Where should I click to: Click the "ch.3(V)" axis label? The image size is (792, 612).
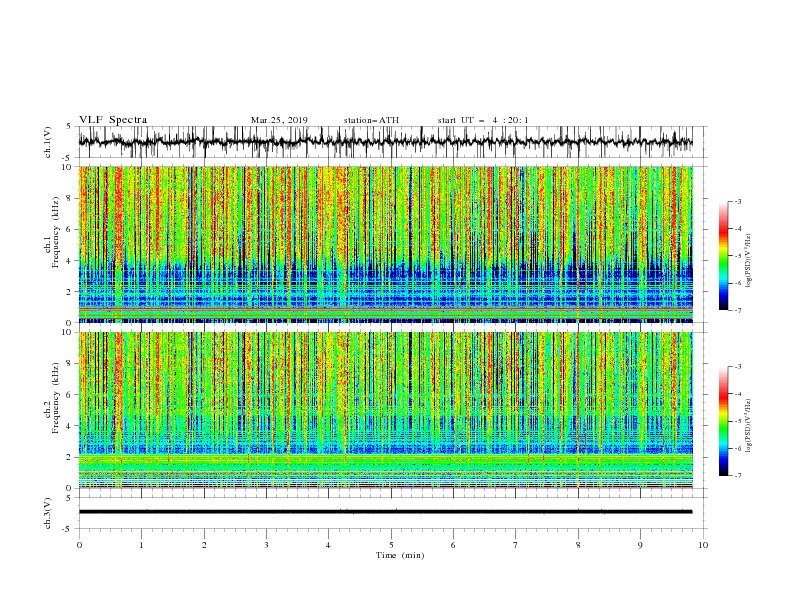(x=48, y=513)
